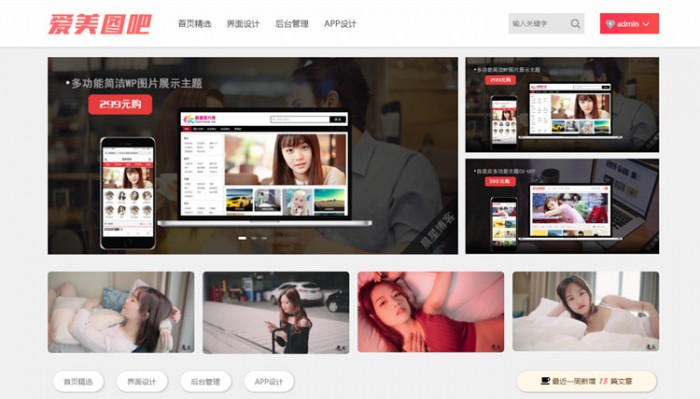Open 后台管理 in top navigation
Viewport: 700px width, 399px height.
coord(292,24)
